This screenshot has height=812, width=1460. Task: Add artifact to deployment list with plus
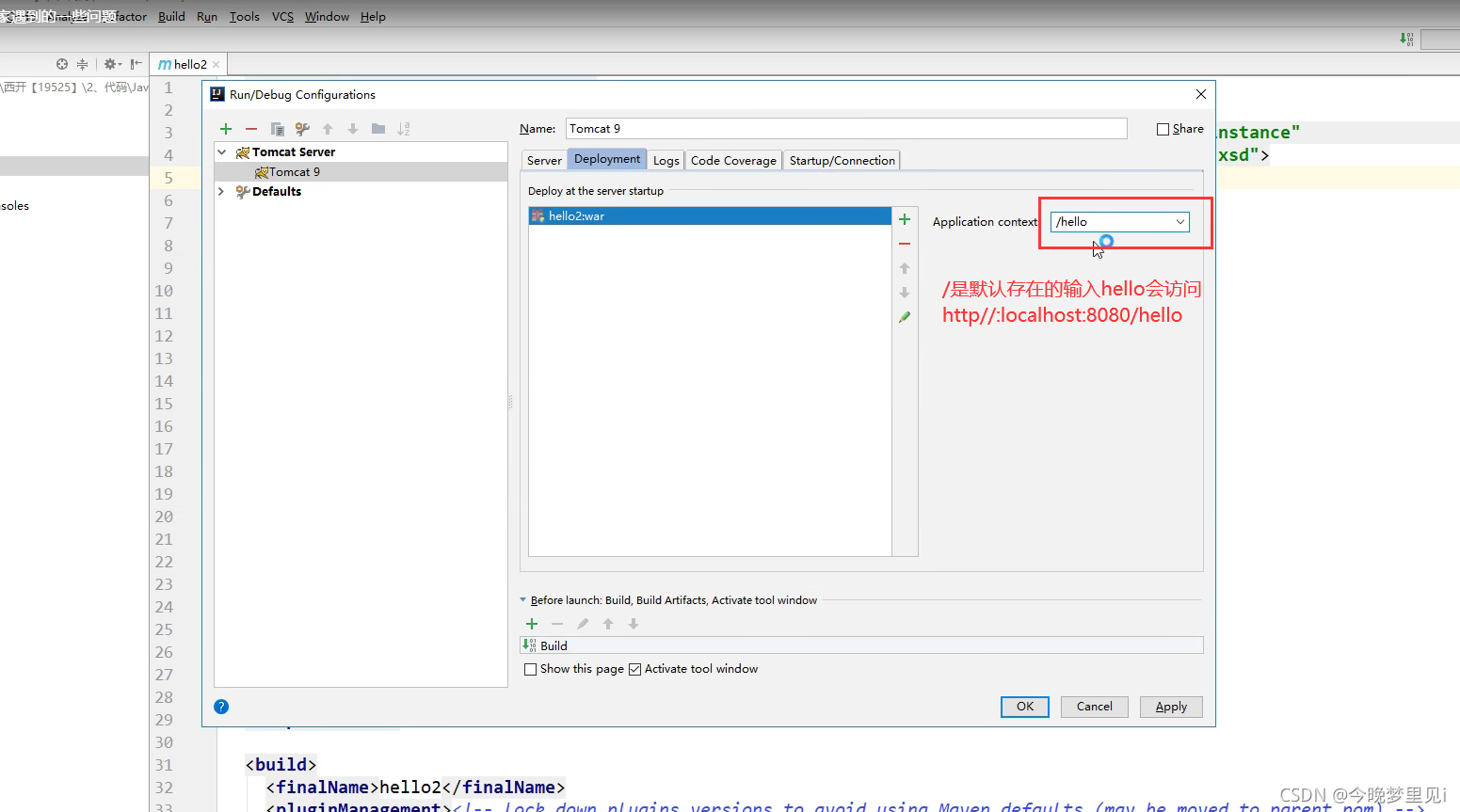point(905,219)
